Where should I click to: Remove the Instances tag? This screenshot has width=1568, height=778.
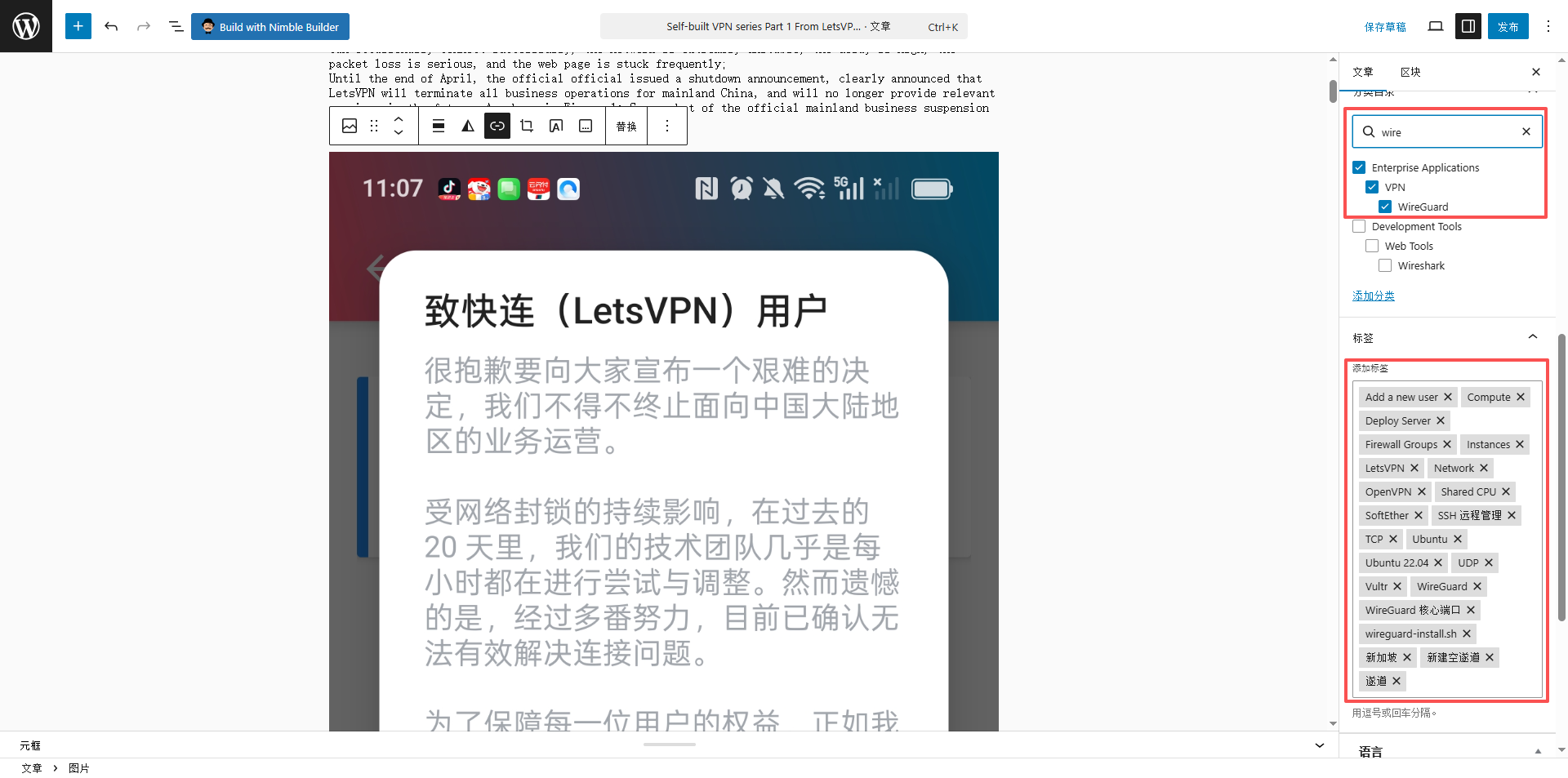(x=1520, y=445)
